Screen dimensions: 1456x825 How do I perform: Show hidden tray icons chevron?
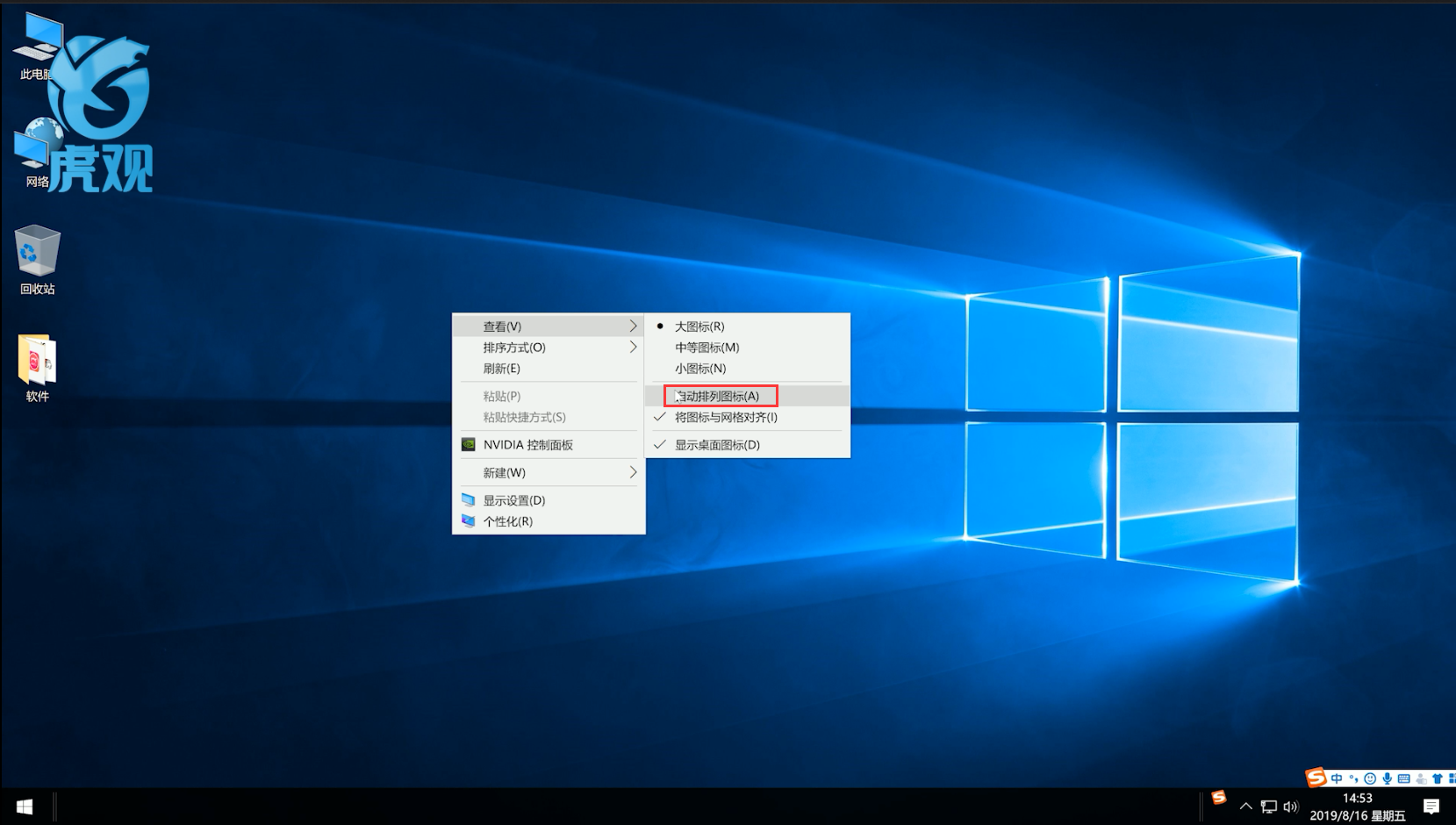[1246, 807]
